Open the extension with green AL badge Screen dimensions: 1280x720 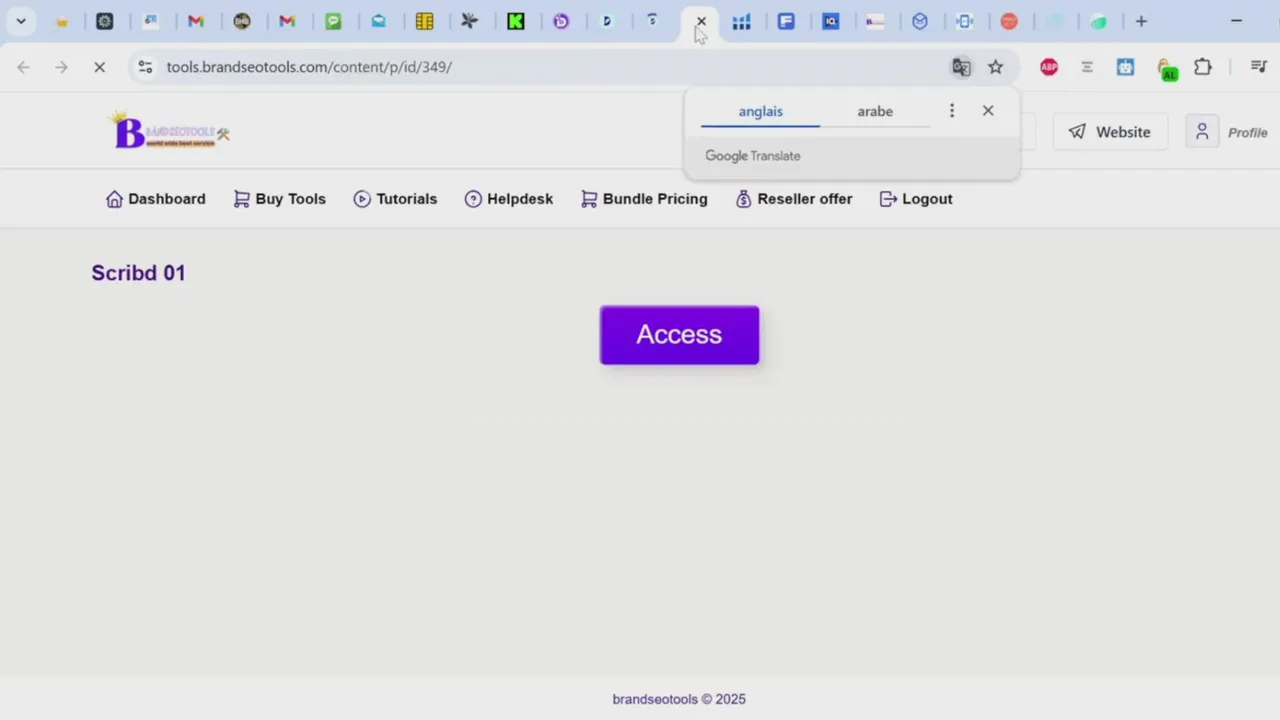click(1166, 69)
